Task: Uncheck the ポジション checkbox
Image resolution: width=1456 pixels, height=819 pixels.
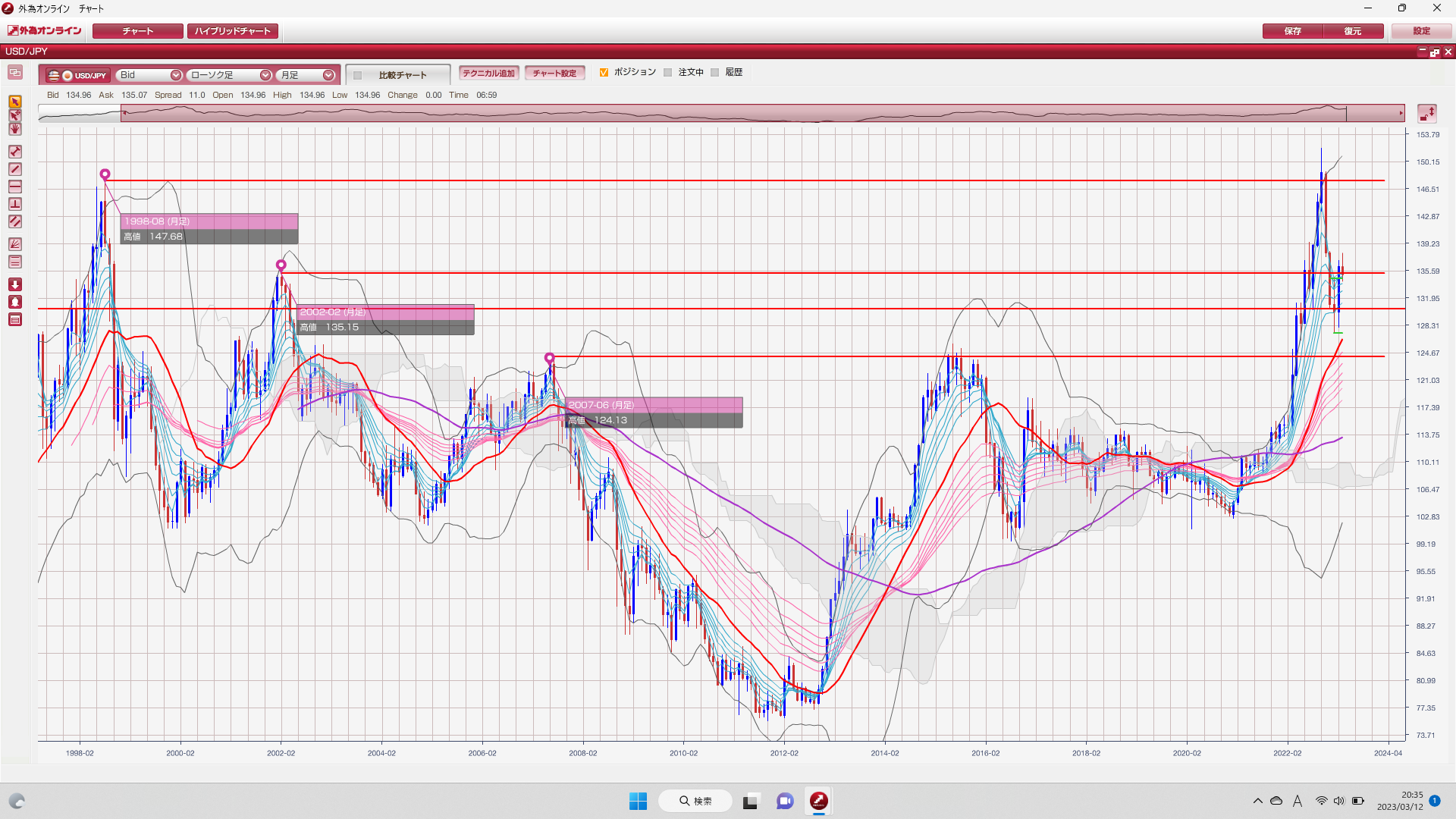Action: tap(604, 73)
